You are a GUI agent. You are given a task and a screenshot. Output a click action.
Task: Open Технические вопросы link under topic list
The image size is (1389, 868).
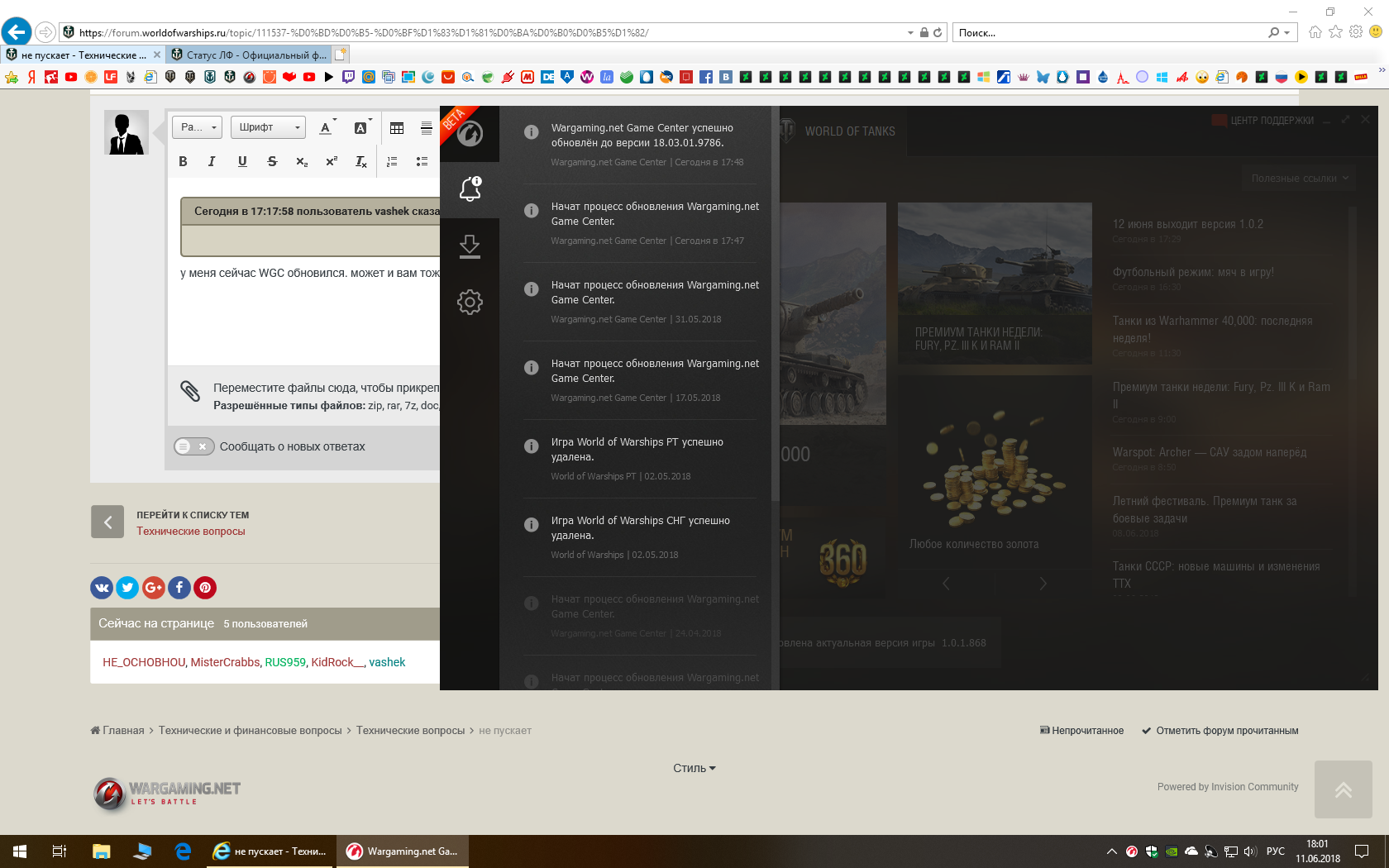(191, 532)
